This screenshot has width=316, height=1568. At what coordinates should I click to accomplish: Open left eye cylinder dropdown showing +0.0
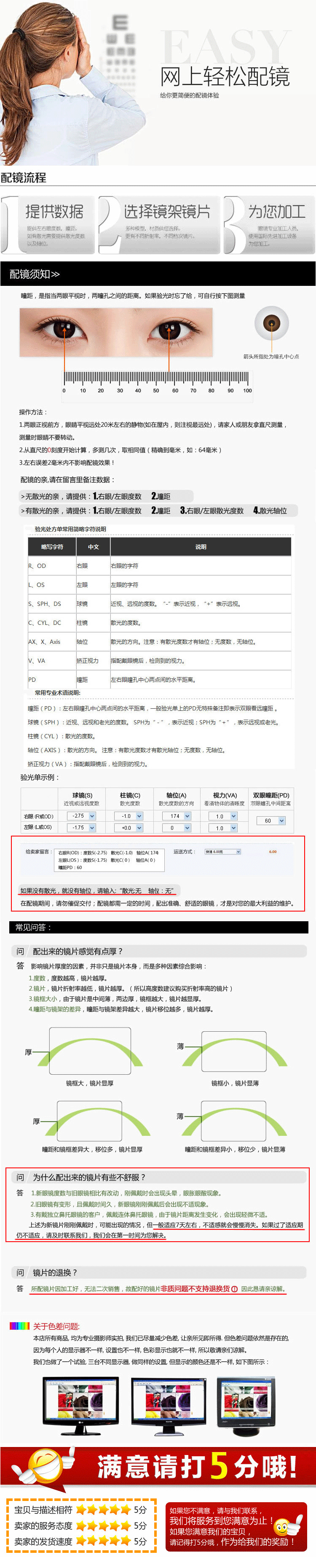pos(129,828)
